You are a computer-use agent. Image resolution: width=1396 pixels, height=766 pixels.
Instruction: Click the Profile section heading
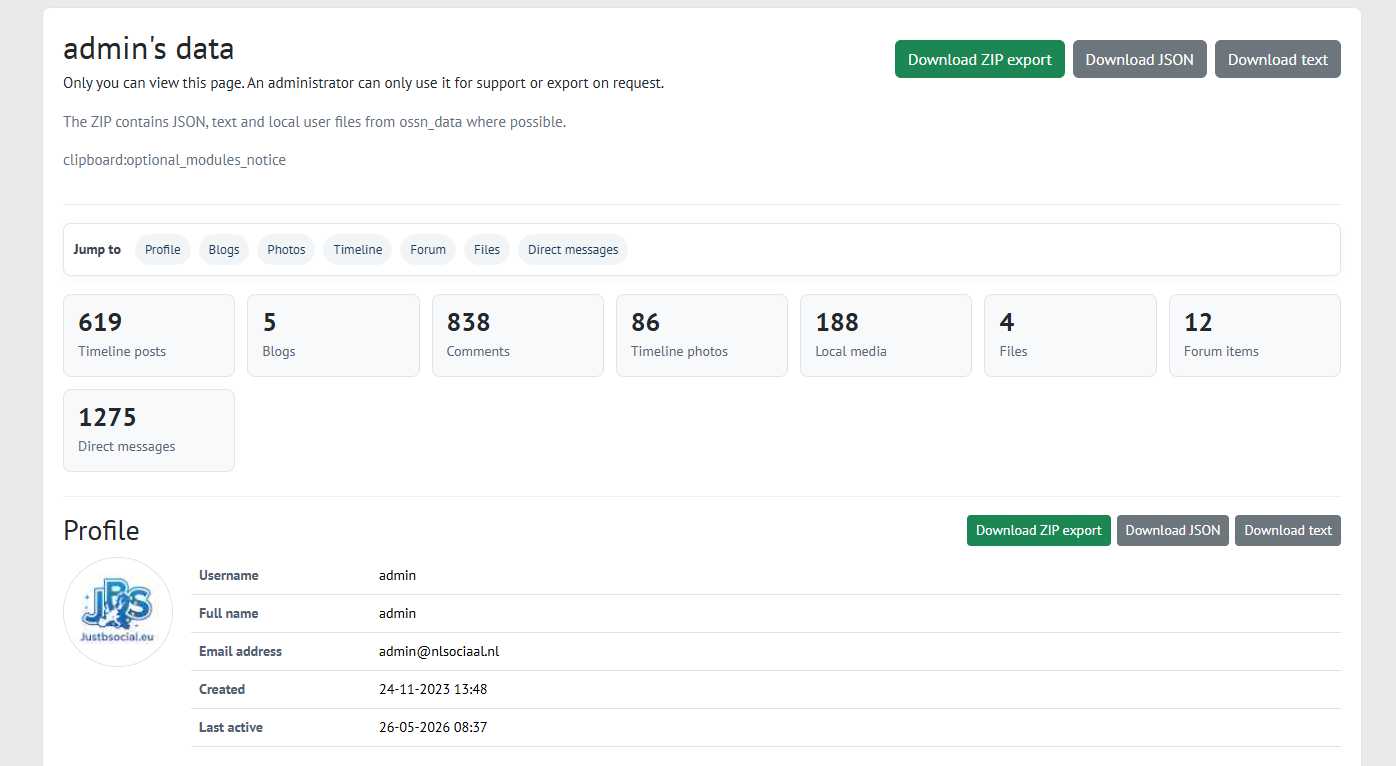[x=101, y=530]
